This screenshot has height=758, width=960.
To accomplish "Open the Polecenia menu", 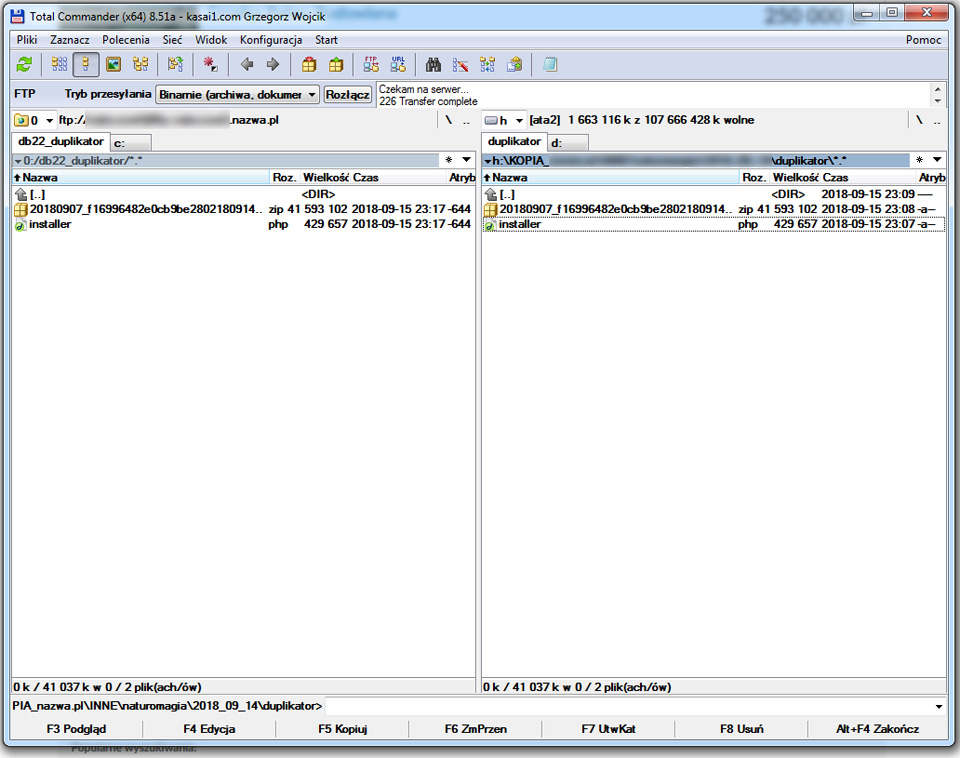I will pos(126,40).
